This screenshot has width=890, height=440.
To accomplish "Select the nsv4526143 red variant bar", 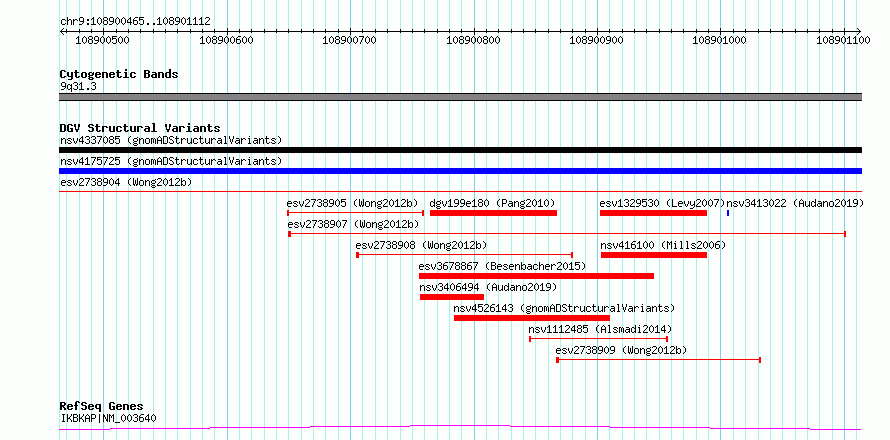I will tap(532, 318).
